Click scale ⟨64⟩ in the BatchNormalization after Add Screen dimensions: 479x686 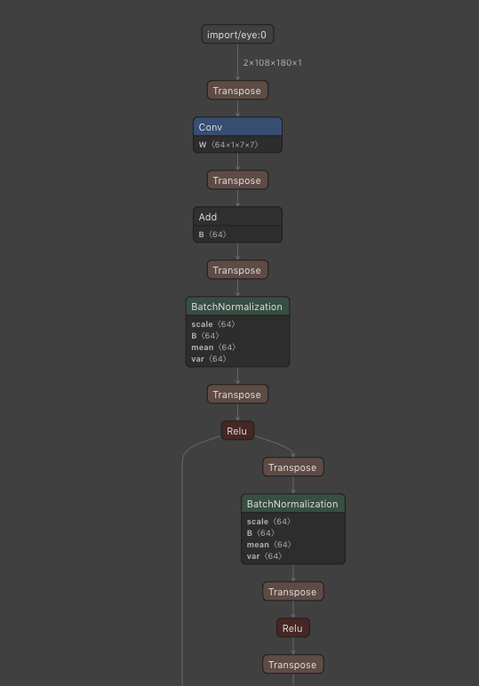(x=213, y=324)
